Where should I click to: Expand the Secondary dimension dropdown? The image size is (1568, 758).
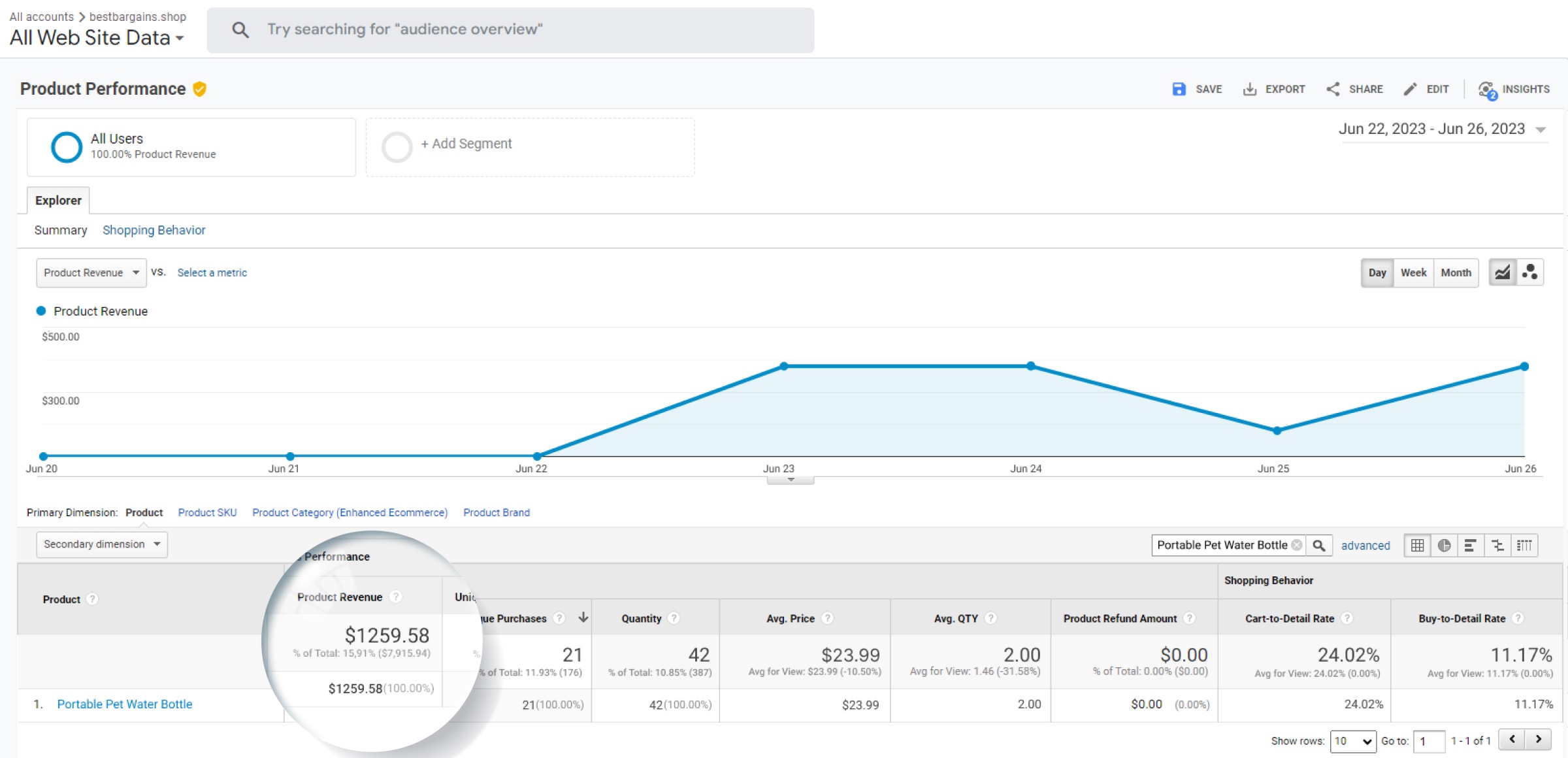point(101,544)
